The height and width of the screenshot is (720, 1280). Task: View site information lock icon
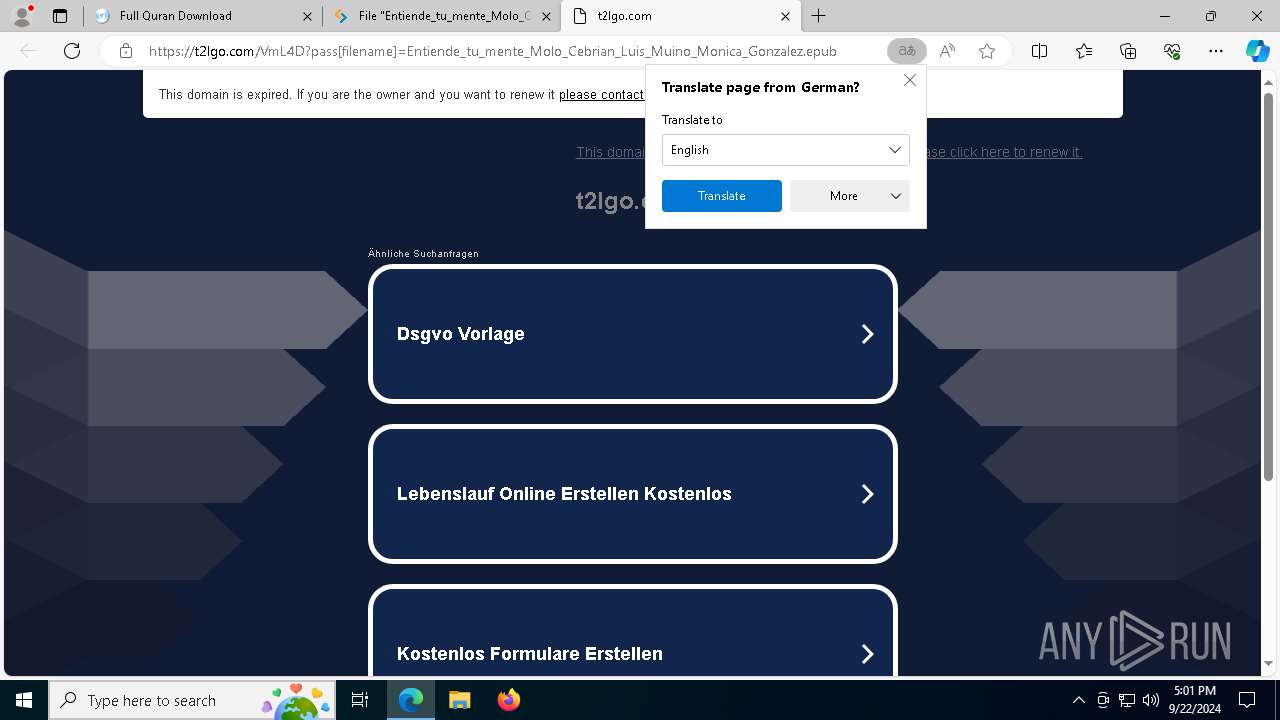[x=126, y=51]
